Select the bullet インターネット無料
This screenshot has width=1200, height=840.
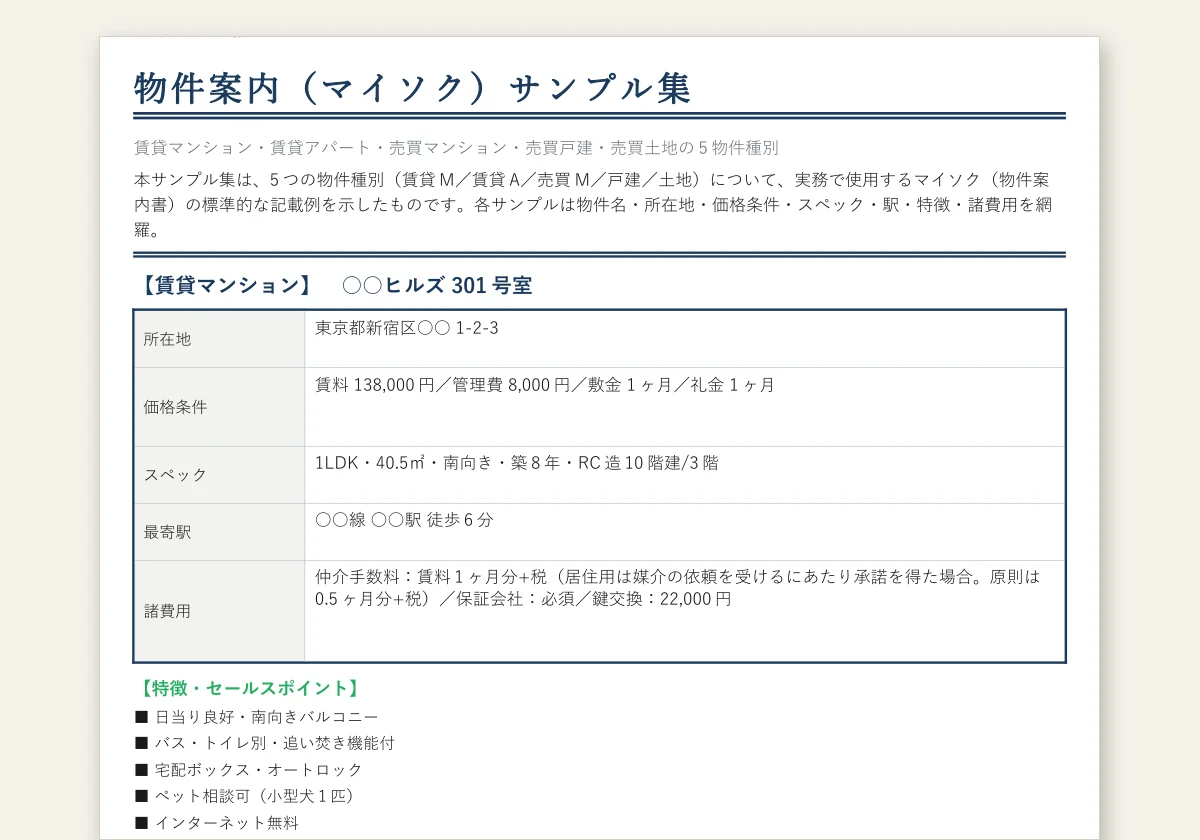216,823
